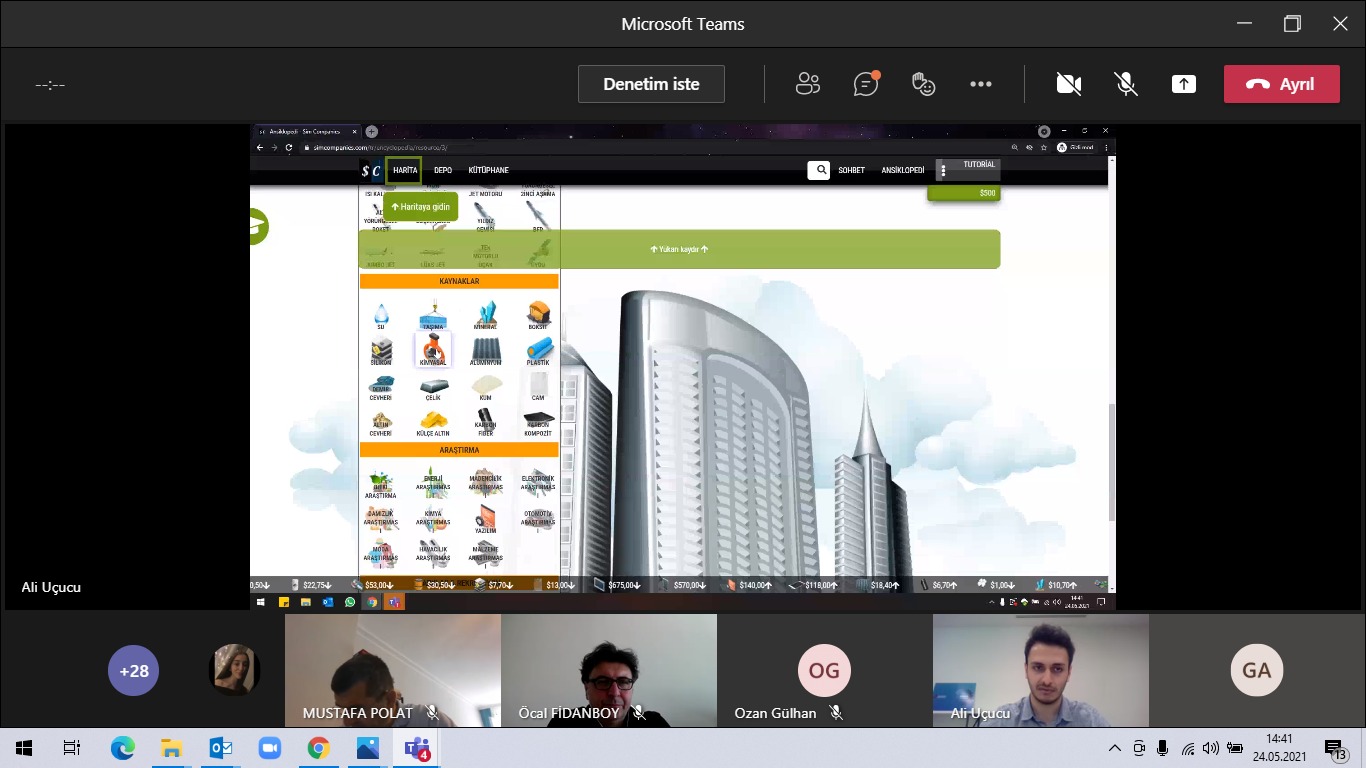Open the +28 more participants avatar
This screenshot has width=1366, height=768.
(134, 671)
